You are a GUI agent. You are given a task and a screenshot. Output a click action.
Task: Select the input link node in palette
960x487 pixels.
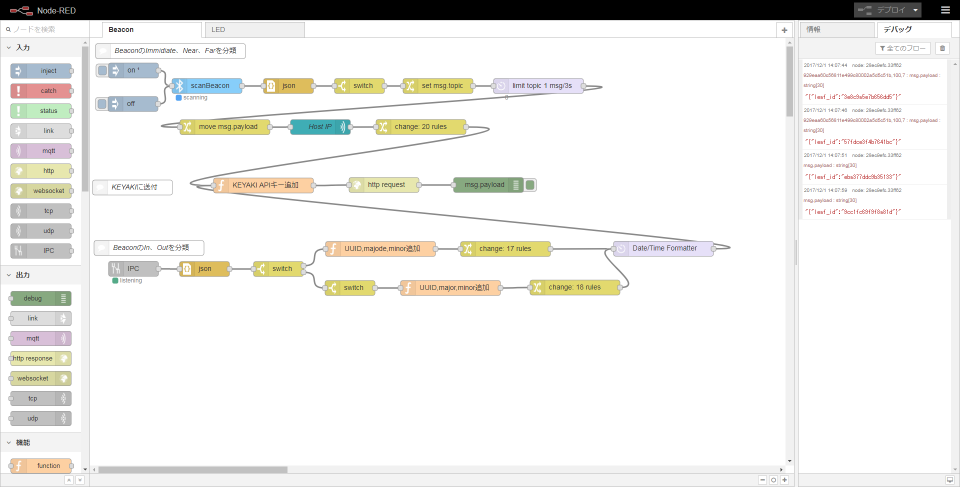pos(41,131)
